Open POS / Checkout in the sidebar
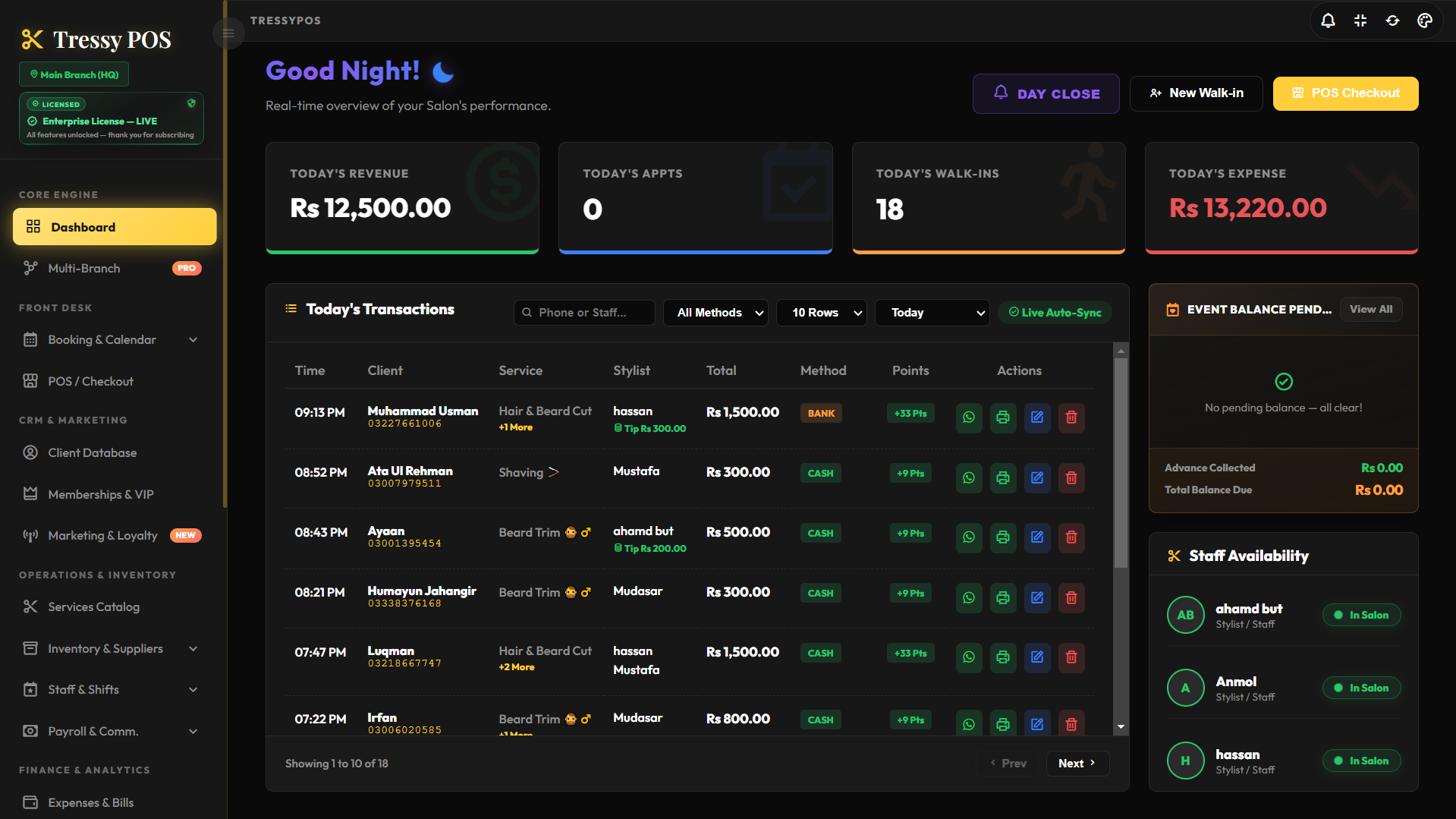This screenshot has height=819, width=1456. pos(114,382)
